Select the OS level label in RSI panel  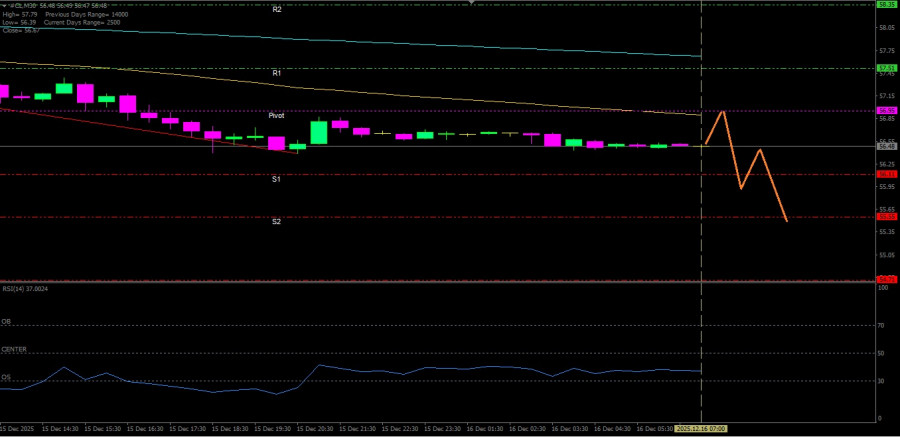click(x=6, y=377)
